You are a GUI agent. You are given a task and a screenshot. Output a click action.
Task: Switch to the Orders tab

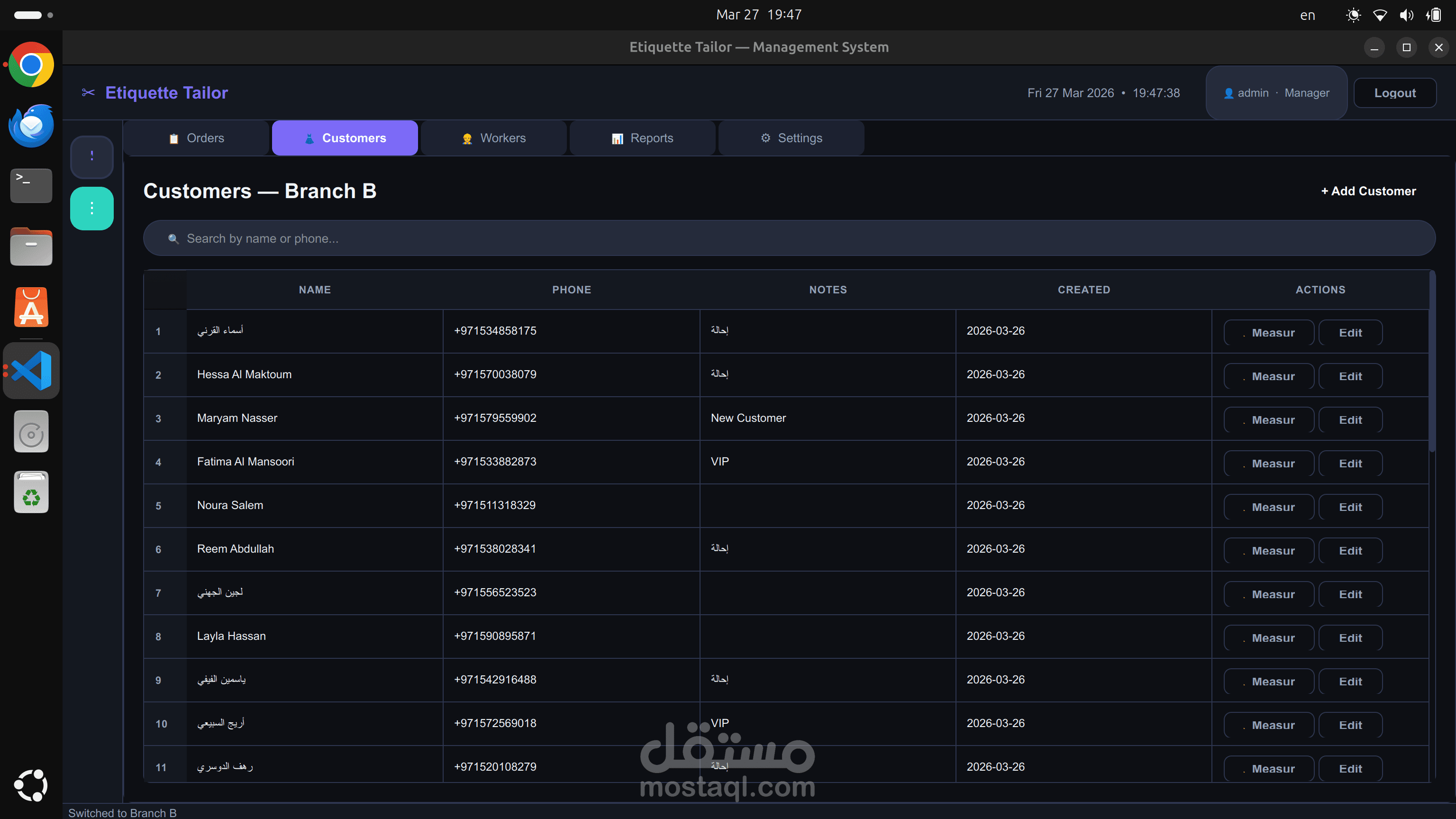[196, 138]
